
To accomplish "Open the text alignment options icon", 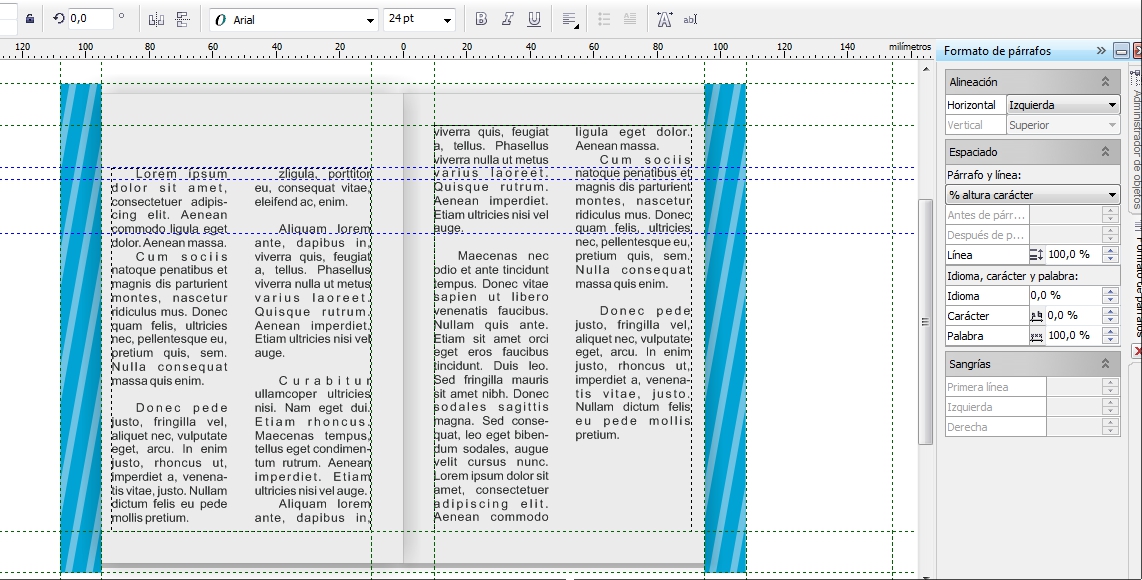I will tap(569, 19).
